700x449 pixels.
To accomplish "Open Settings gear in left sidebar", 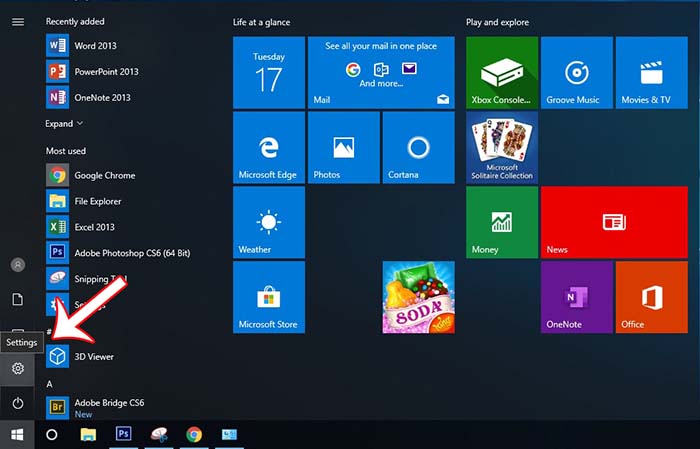I will tap(18, 368).
